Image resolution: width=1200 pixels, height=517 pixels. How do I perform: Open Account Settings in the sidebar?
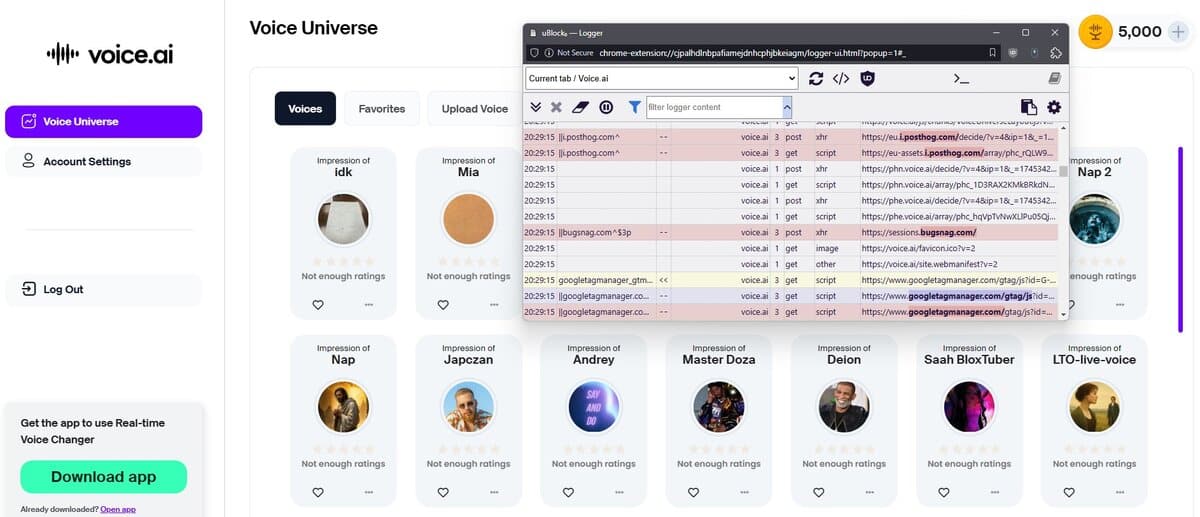click(x=103, y=161)
